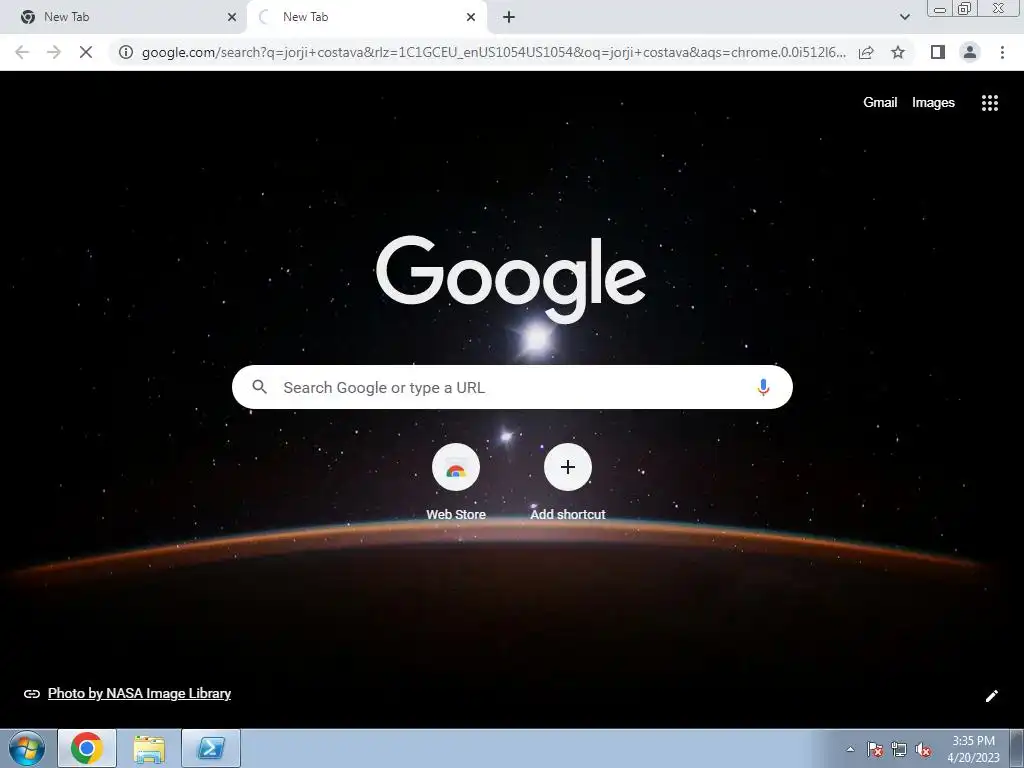Customize this page with pencil icon
Image resolution: width=1024 pixels, height=768 pixels.
click(x=991, y=696)
